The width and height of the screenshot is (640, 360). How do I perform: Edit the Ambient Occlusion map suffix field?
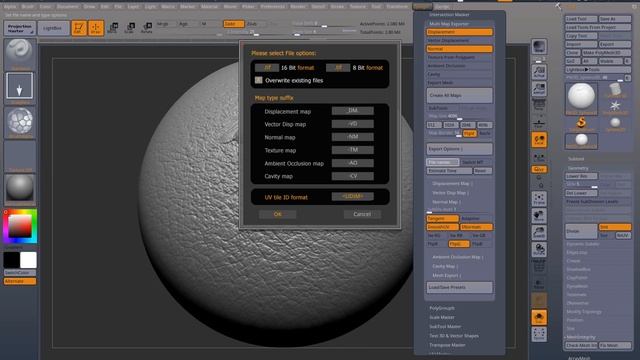353,163
